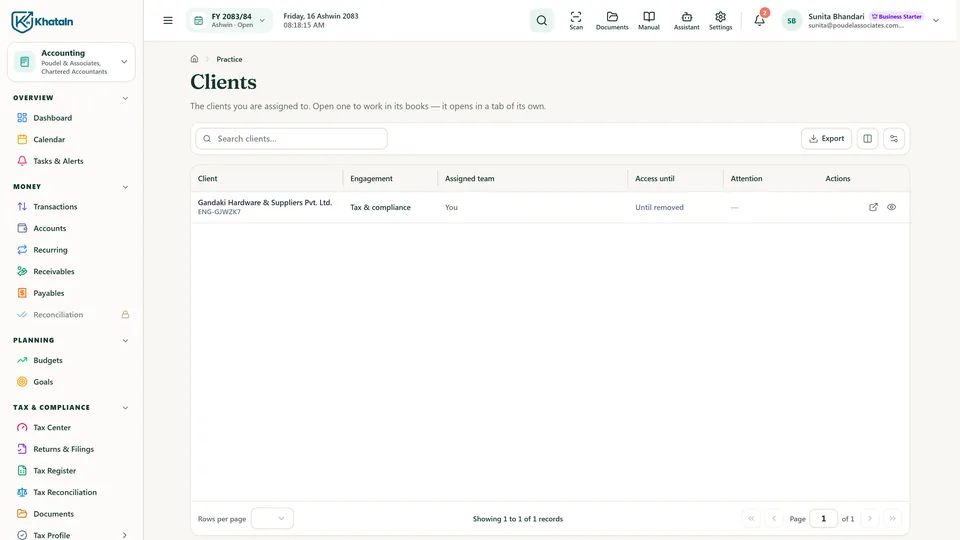Viewport: 960px width, 540px height.
Task: Preview Gandaki Hardware client with eye icon
Action: point(891,207)
